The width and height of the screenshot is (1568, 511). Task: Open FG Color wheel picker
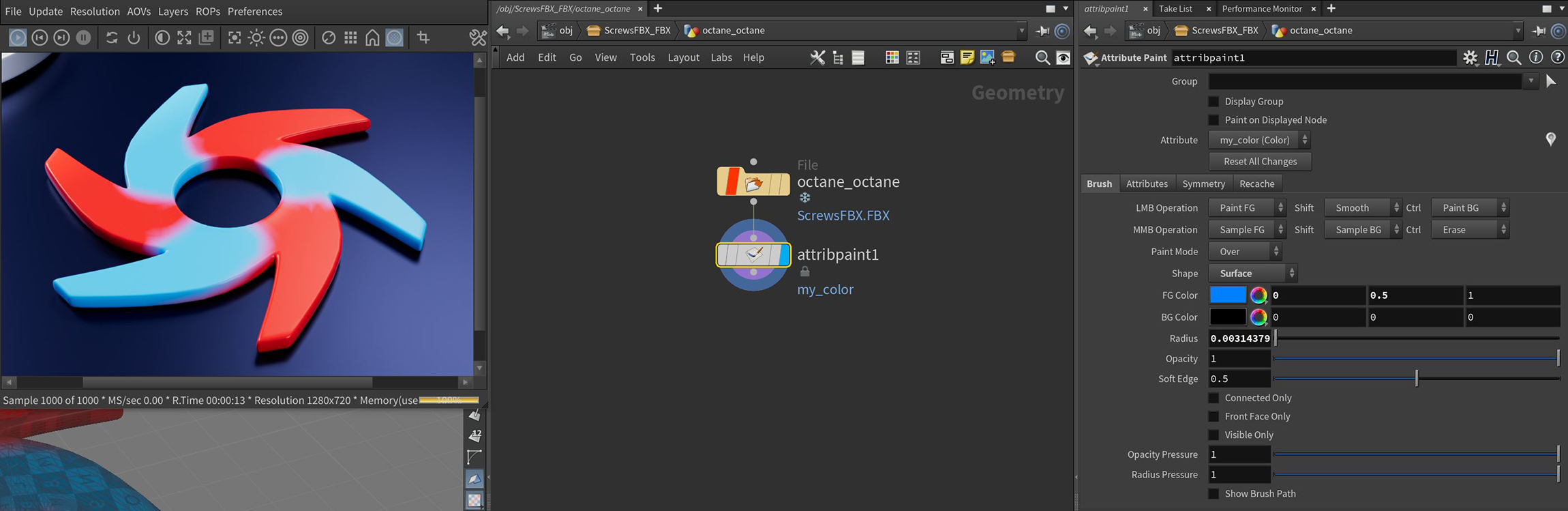pos(1258,295)
